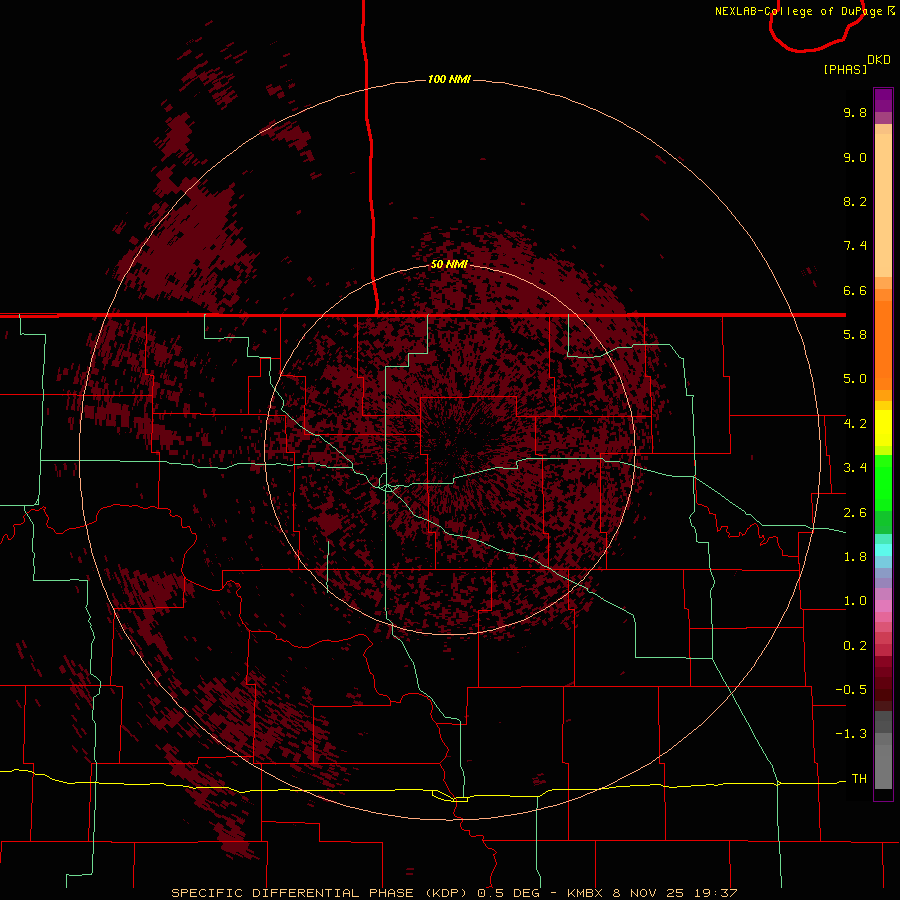Viewport: 900px width, 900px height.
Task: Pick the purple swatch at top of color scale
Action: click(x=883, y=100)
